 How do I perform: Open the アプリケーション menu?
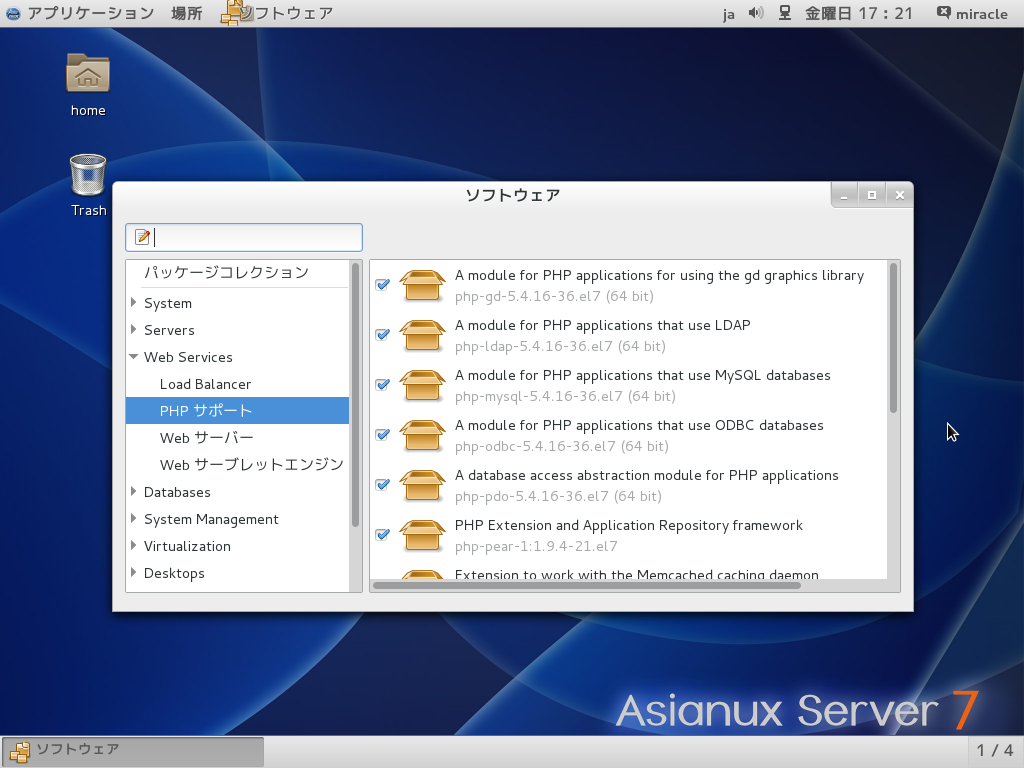pos(90,13)
